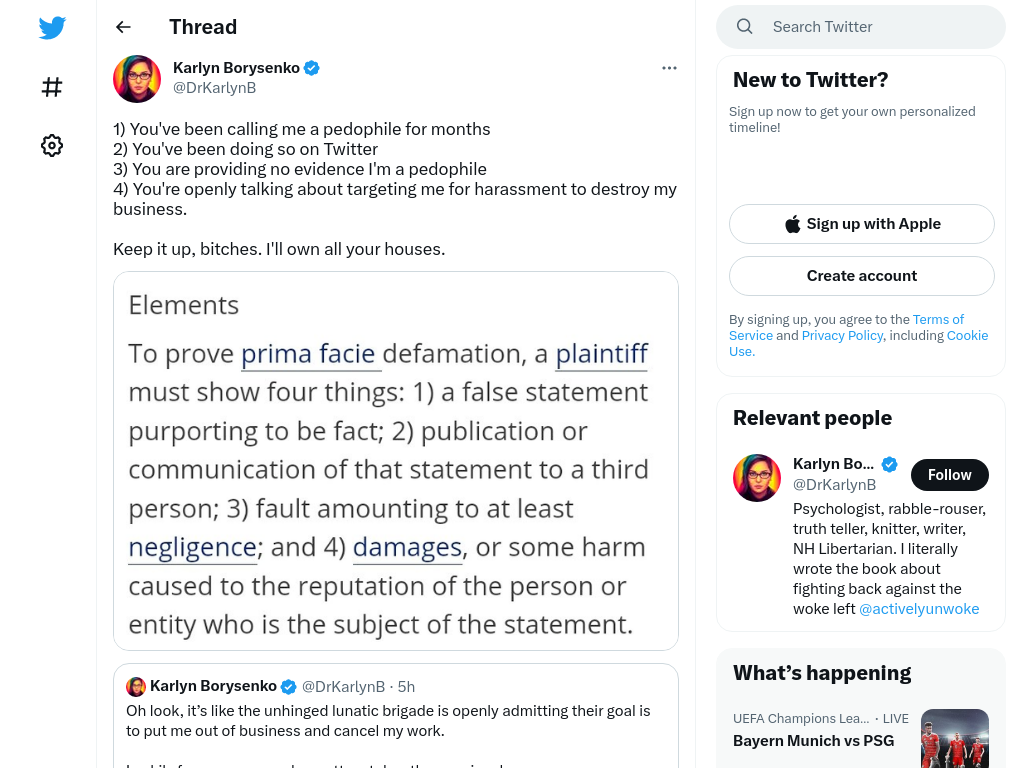Click Karlyn Borysenko's tweet author avatar
The image size is (1024, 768).
[137, 79]
